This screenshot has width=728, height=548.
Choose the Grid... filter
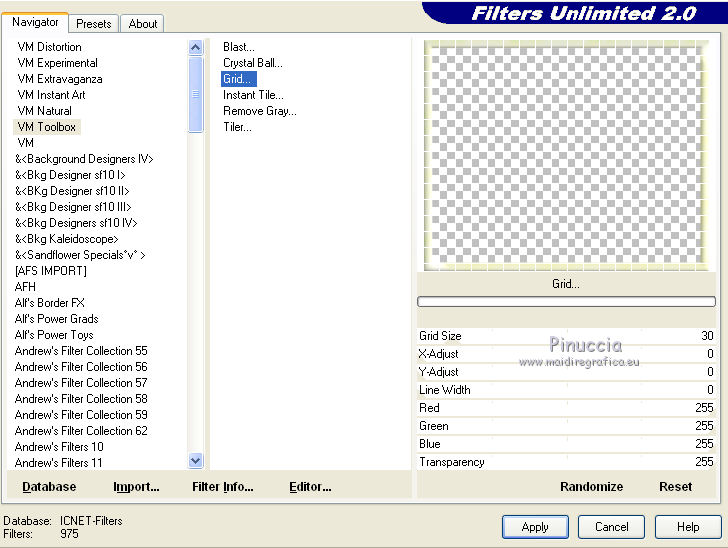pyautogui.click(x=239, y=79)
